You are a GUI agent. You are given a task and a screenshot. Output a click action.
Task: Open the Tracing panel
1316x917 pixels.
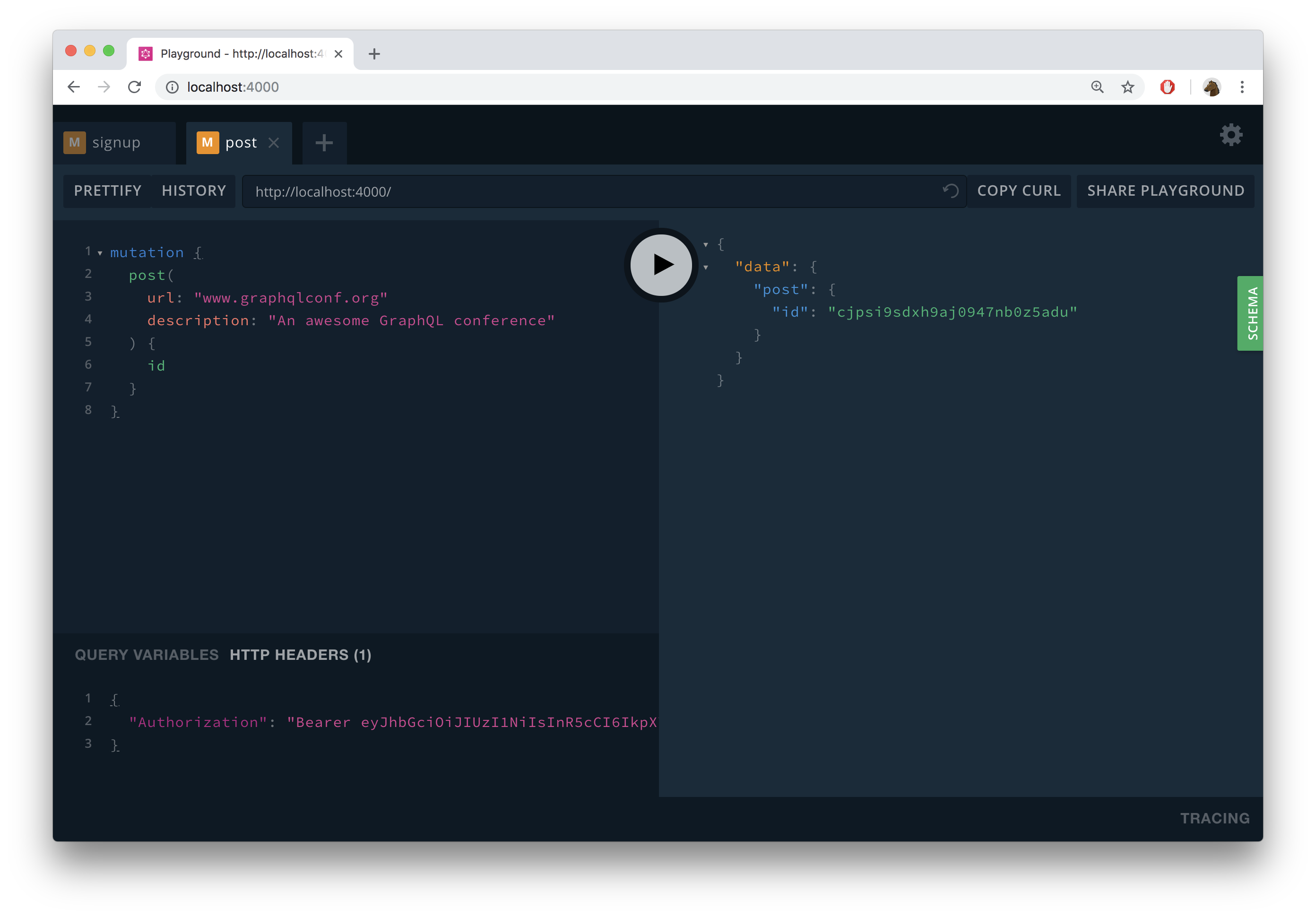click(x=1214, y=818)
